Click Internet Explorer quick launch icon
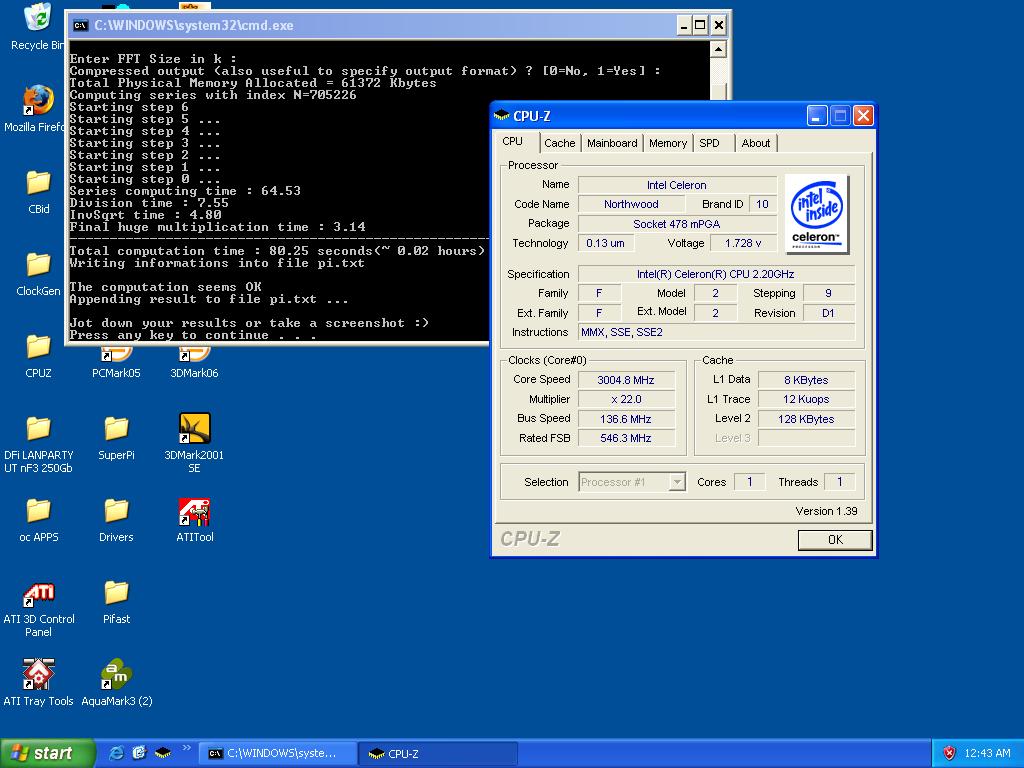1024x768 pixels. click(116, 753)
